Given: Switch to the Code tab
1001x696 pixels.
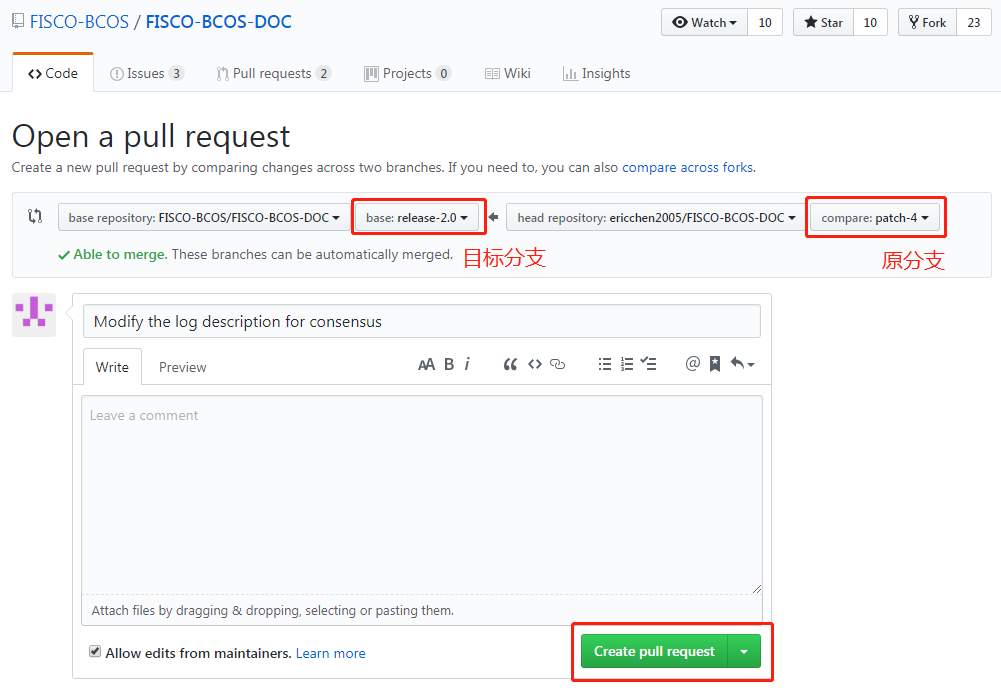Looking at the screenshot, I should 53,73.
